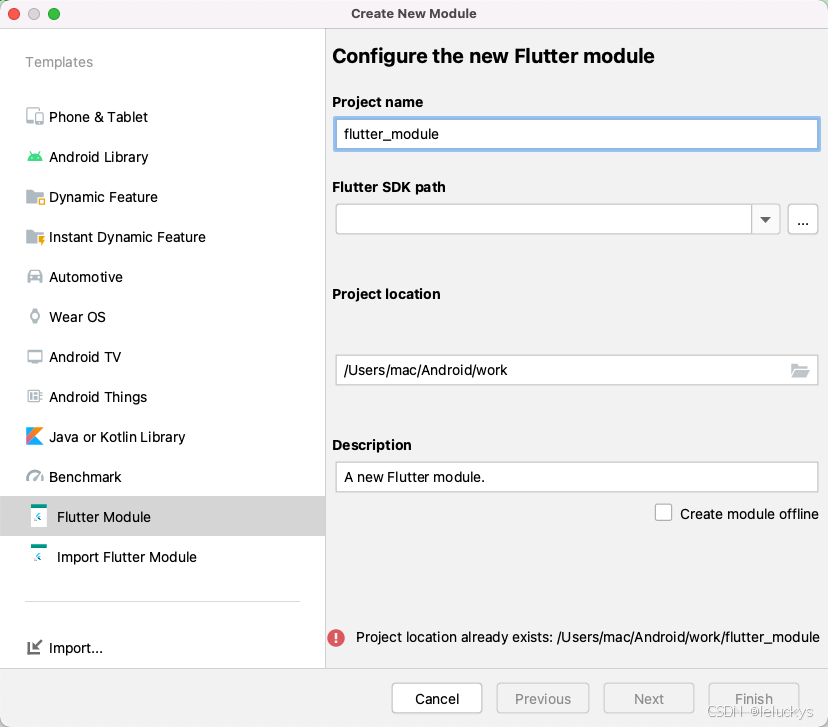The height and width of the screenshot is (727, 828).
Task: Click the Cancel button
Action: (437, 698)
